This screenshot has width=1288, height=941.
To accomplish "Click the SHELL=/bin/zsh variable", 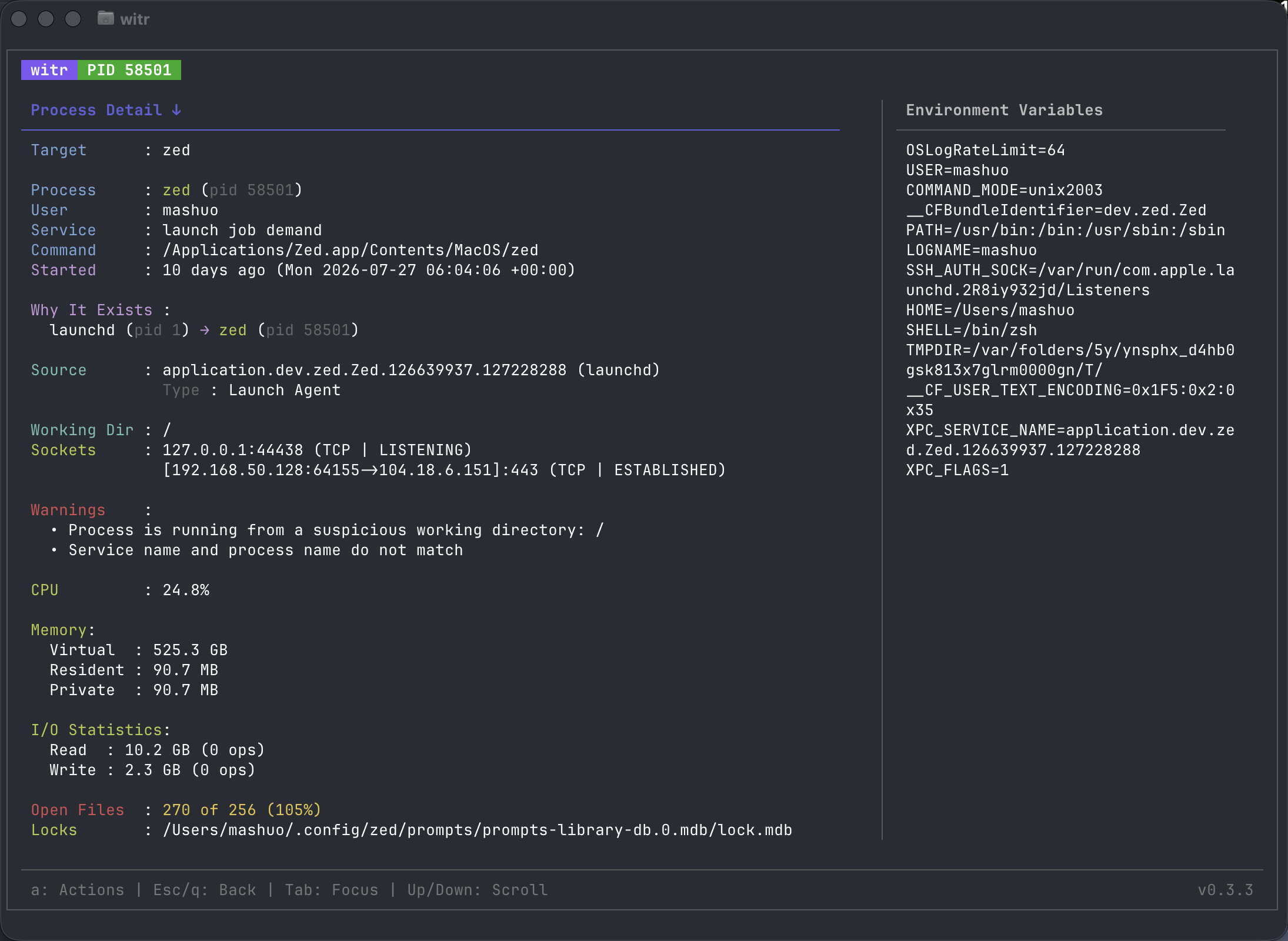I will [x=972, y=330].
